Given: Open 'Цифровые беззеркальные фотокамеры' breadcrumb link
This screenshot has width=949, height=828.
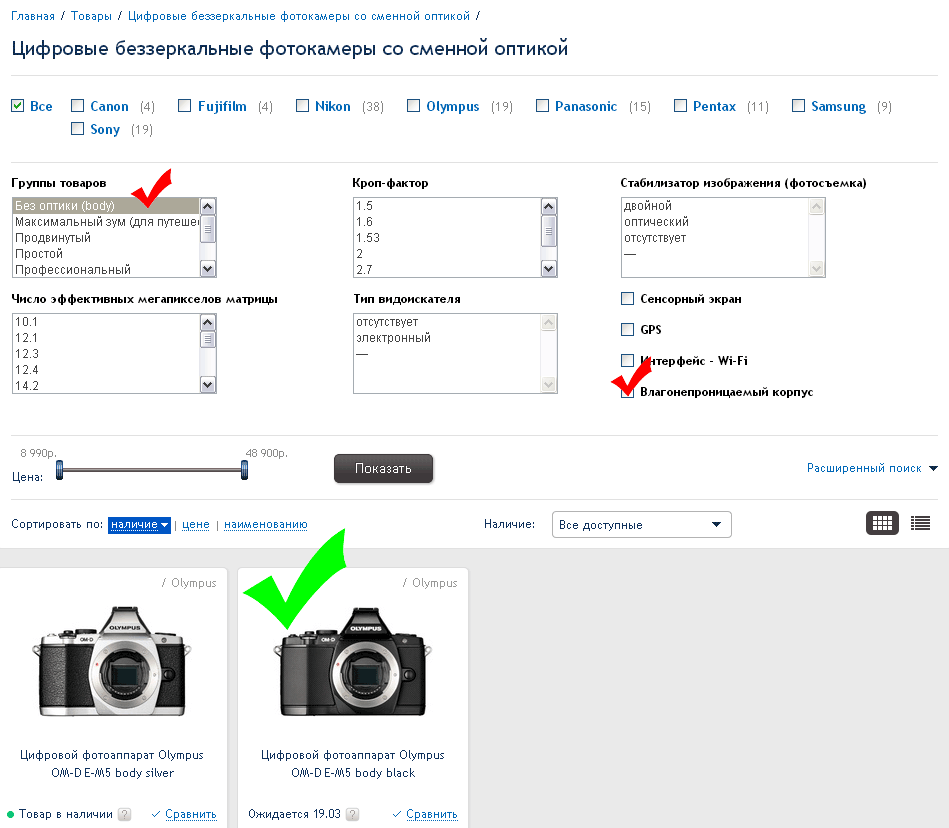Looking at the screenshot, I should [298, 16].
